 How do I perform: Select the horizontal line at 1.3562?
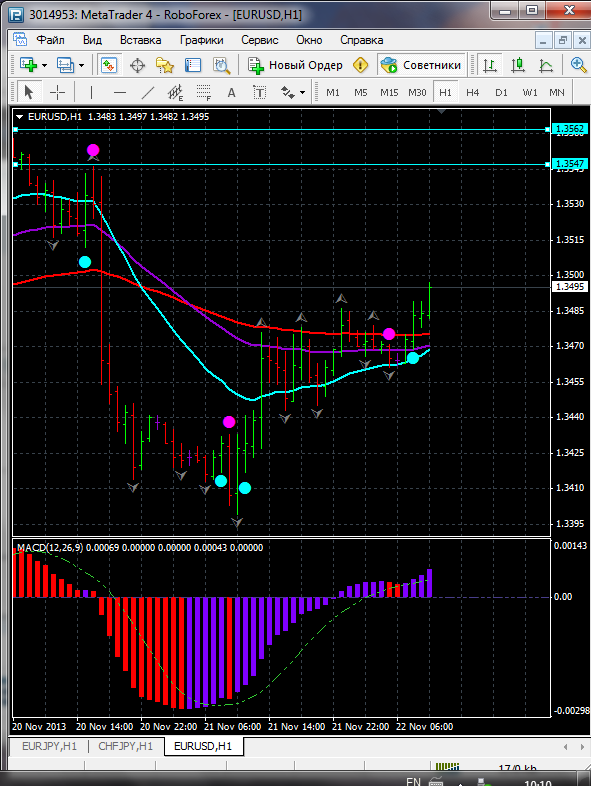pos(281,130)
